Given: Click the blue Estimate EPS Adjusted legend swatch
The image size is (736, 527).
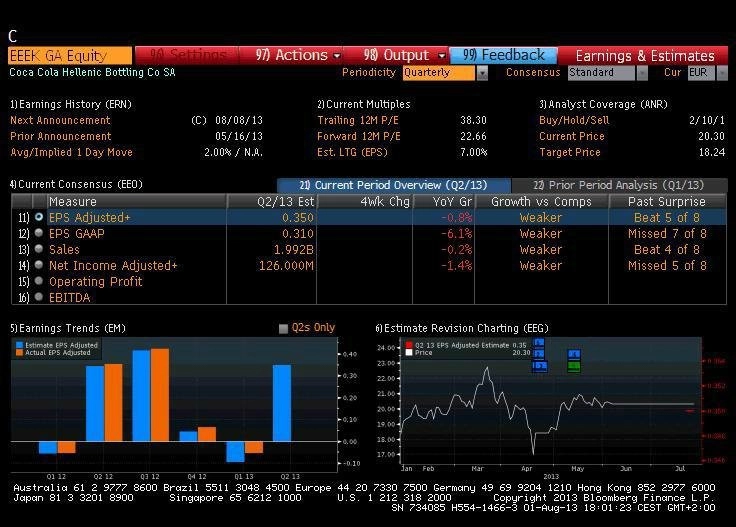Looking at the screenshot, I should coord(19,345).
